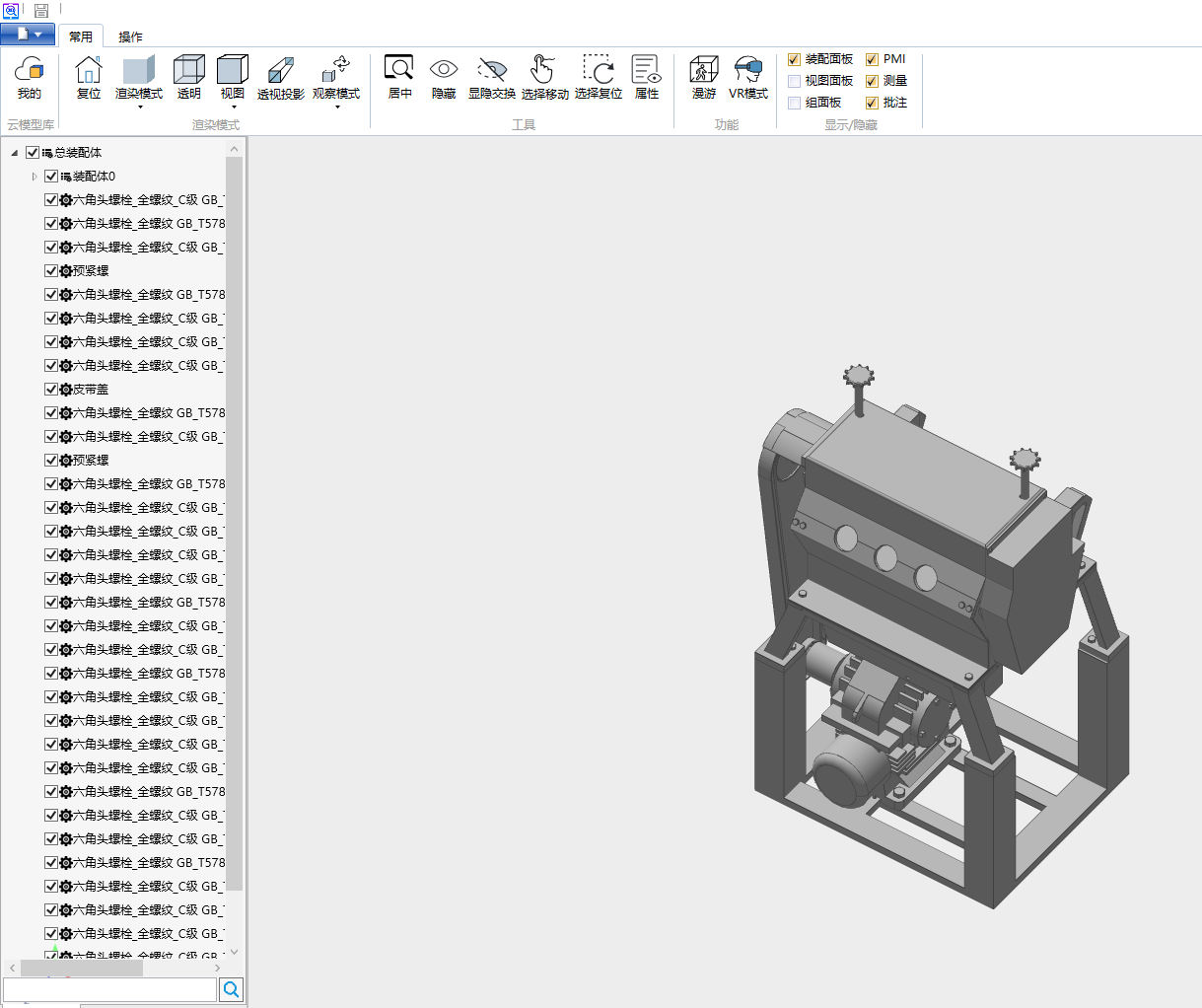Enable VR模式 headset mode
Viewport: 1202px width, 1008px height.
pyautogui.click(x=748, y=77)
